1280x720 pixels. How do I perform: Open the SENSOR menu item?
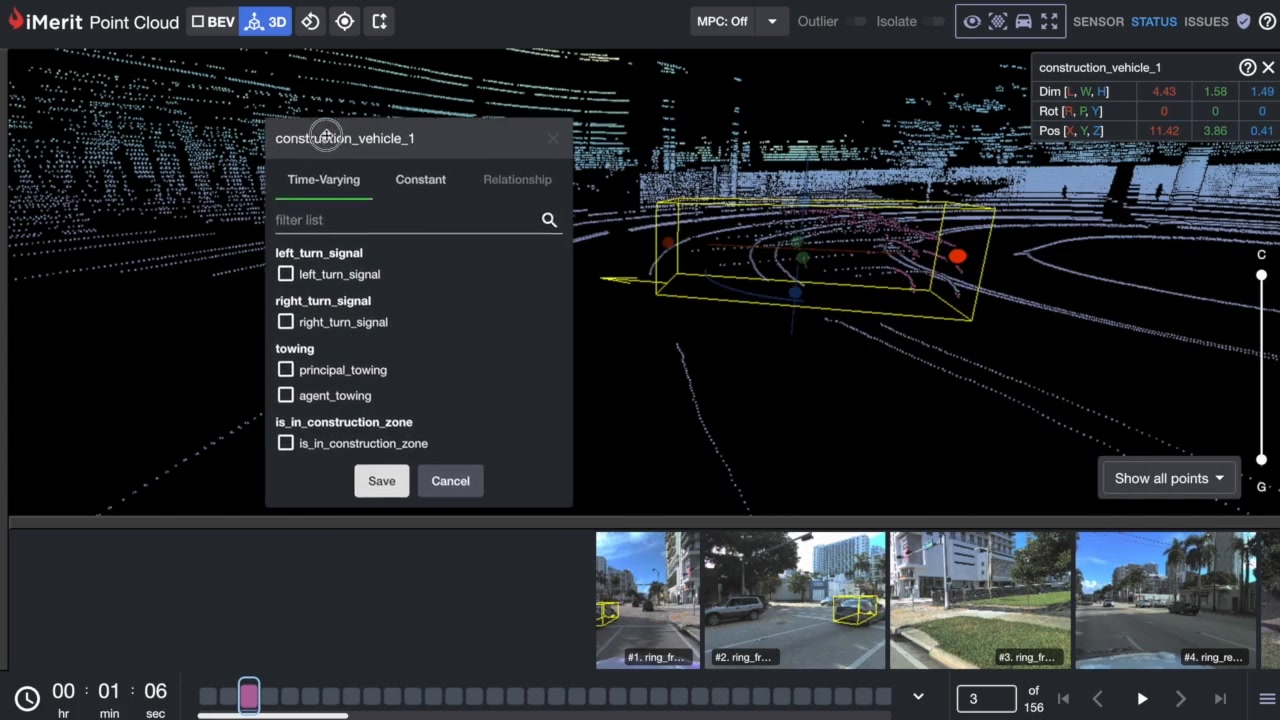click(x=1098, y=21)
